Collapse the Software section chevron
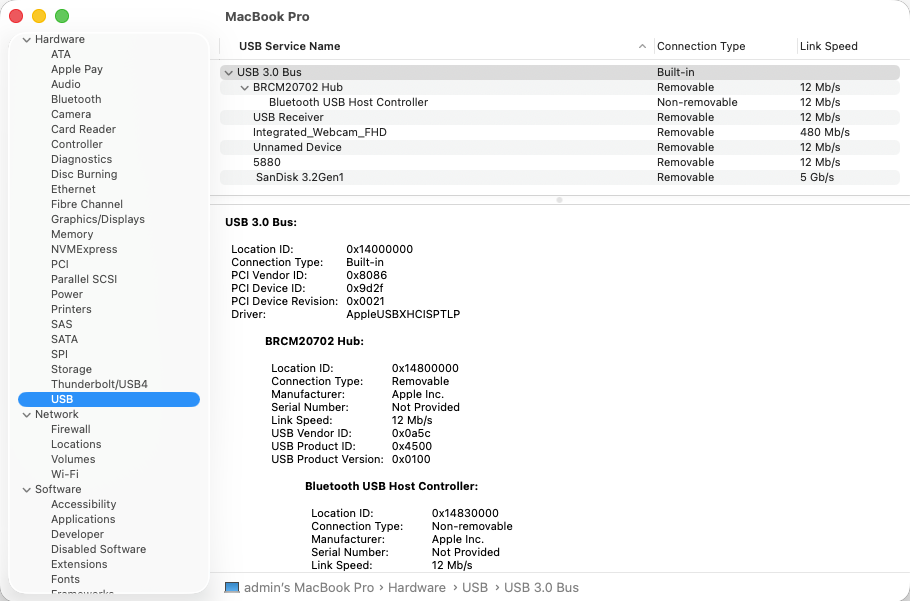The image size is (910, 601). pos(27,490)
